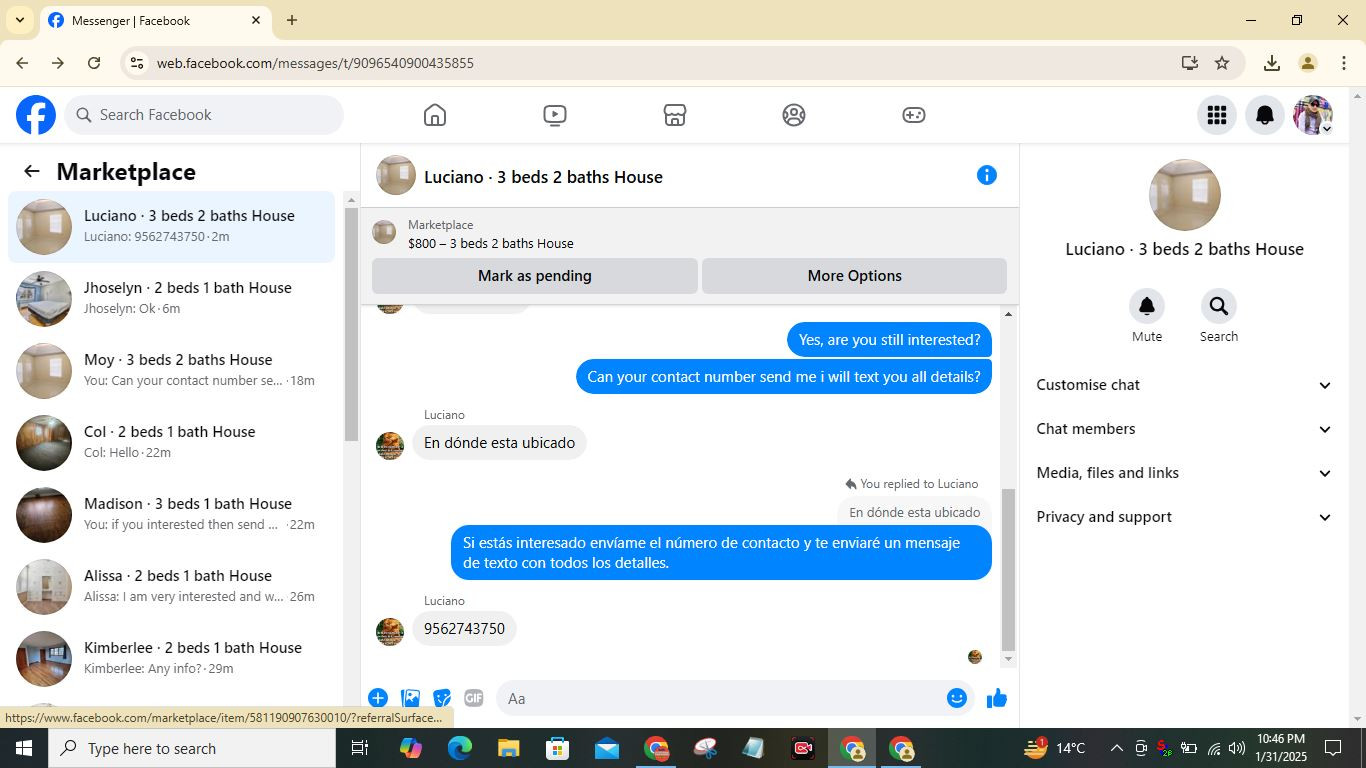The image size is (1366, 768).
Task: Expand Media, files and links section
Action: coord(1185,473)
